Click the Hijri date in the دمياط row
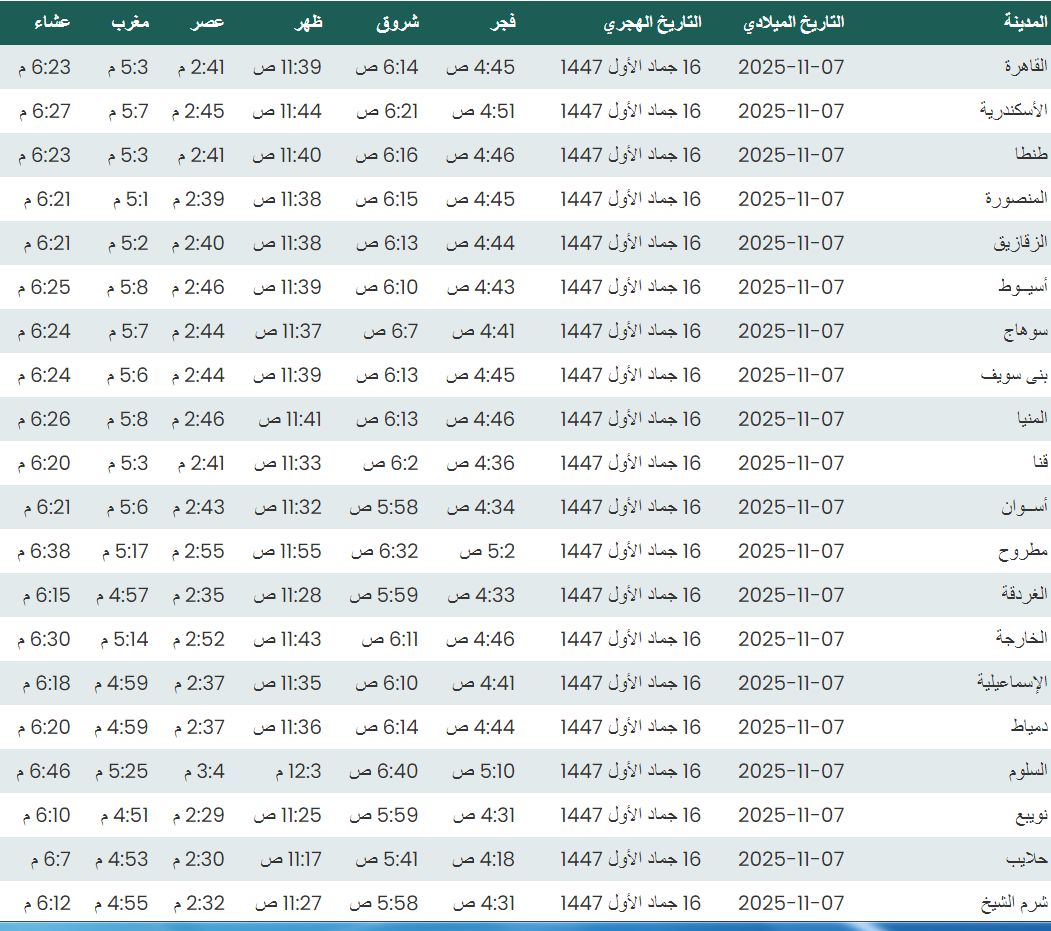The width and height of the screenshot is (1051, 931). pos(630,727)
